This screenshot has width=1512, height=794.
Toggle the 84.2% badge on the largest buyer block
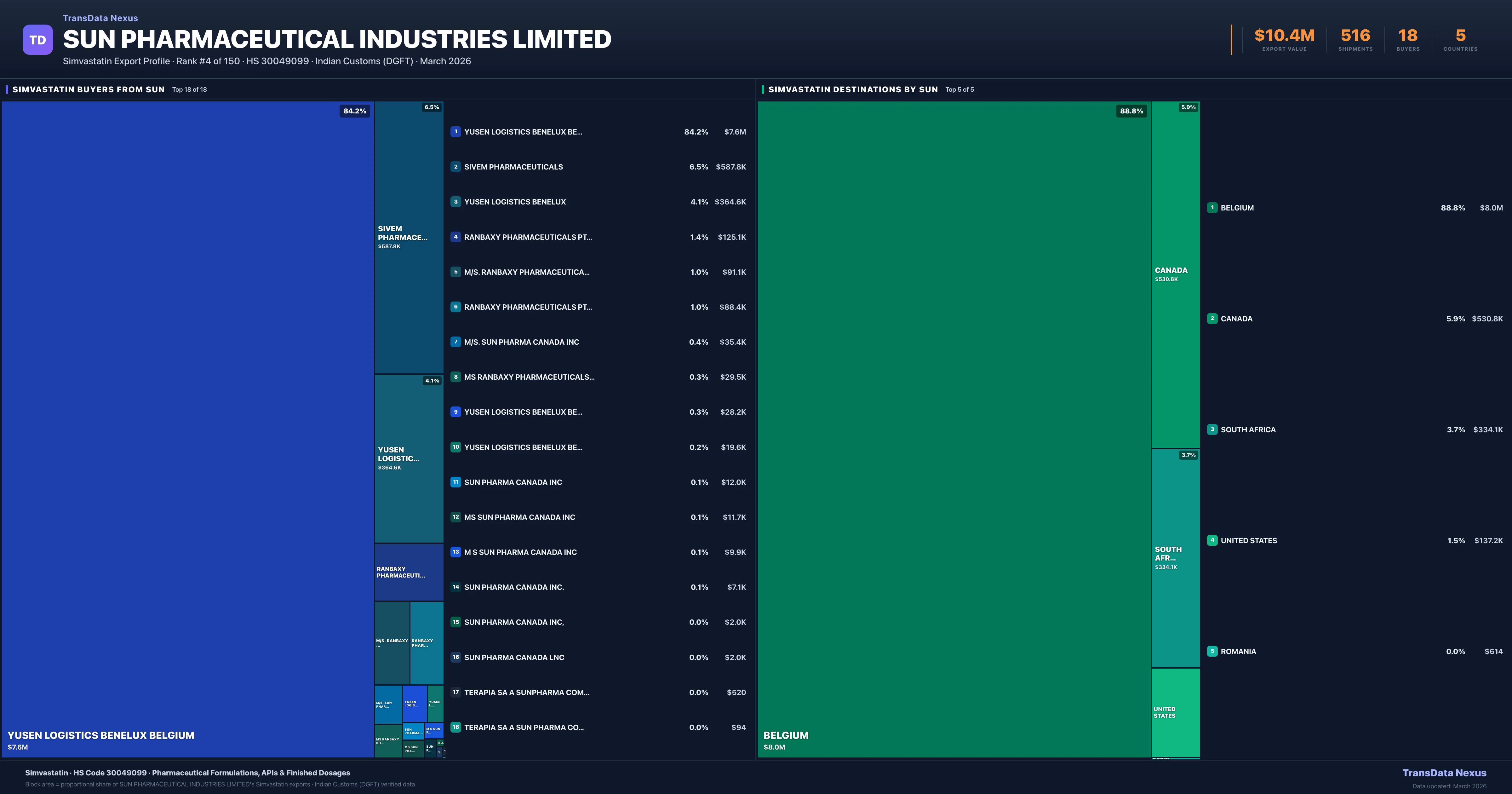coord(354,110)
